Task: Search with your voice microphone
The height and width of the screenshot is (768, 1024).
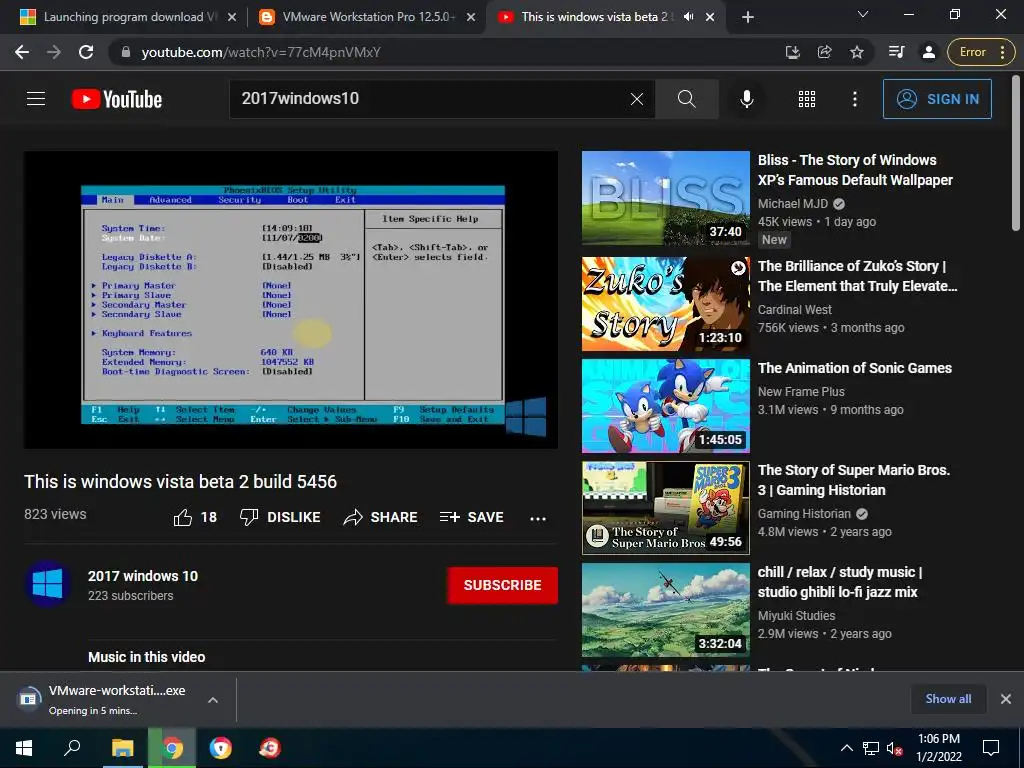Action: coord(746,99)
